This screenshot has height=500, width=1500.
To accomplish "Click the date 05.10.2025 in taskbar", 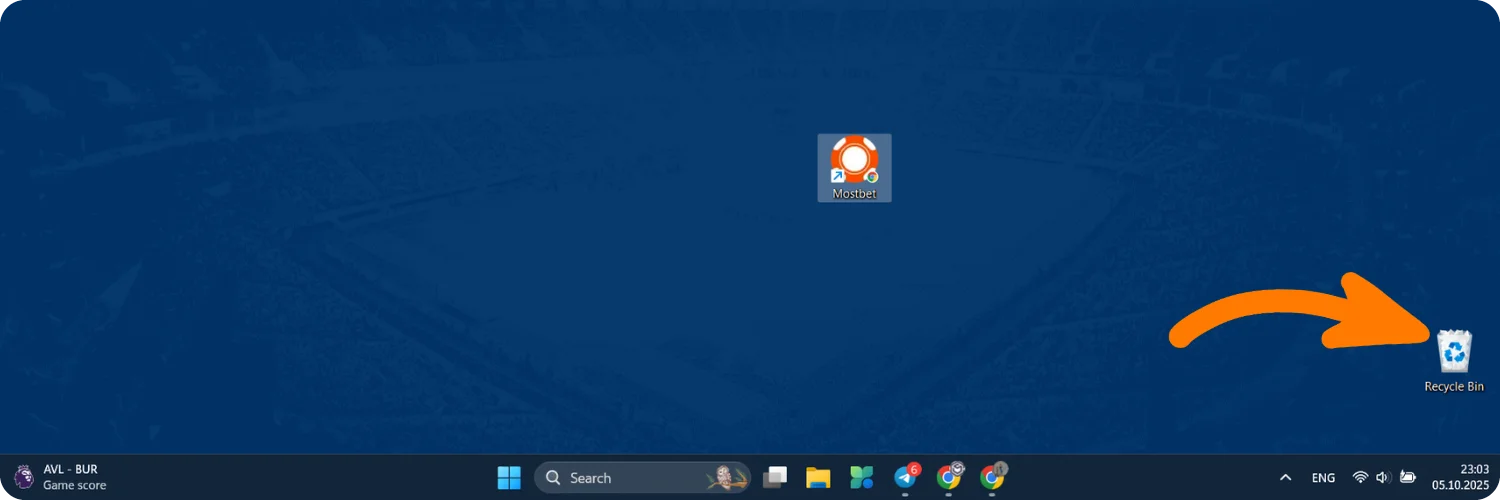I will point(1461,486).
